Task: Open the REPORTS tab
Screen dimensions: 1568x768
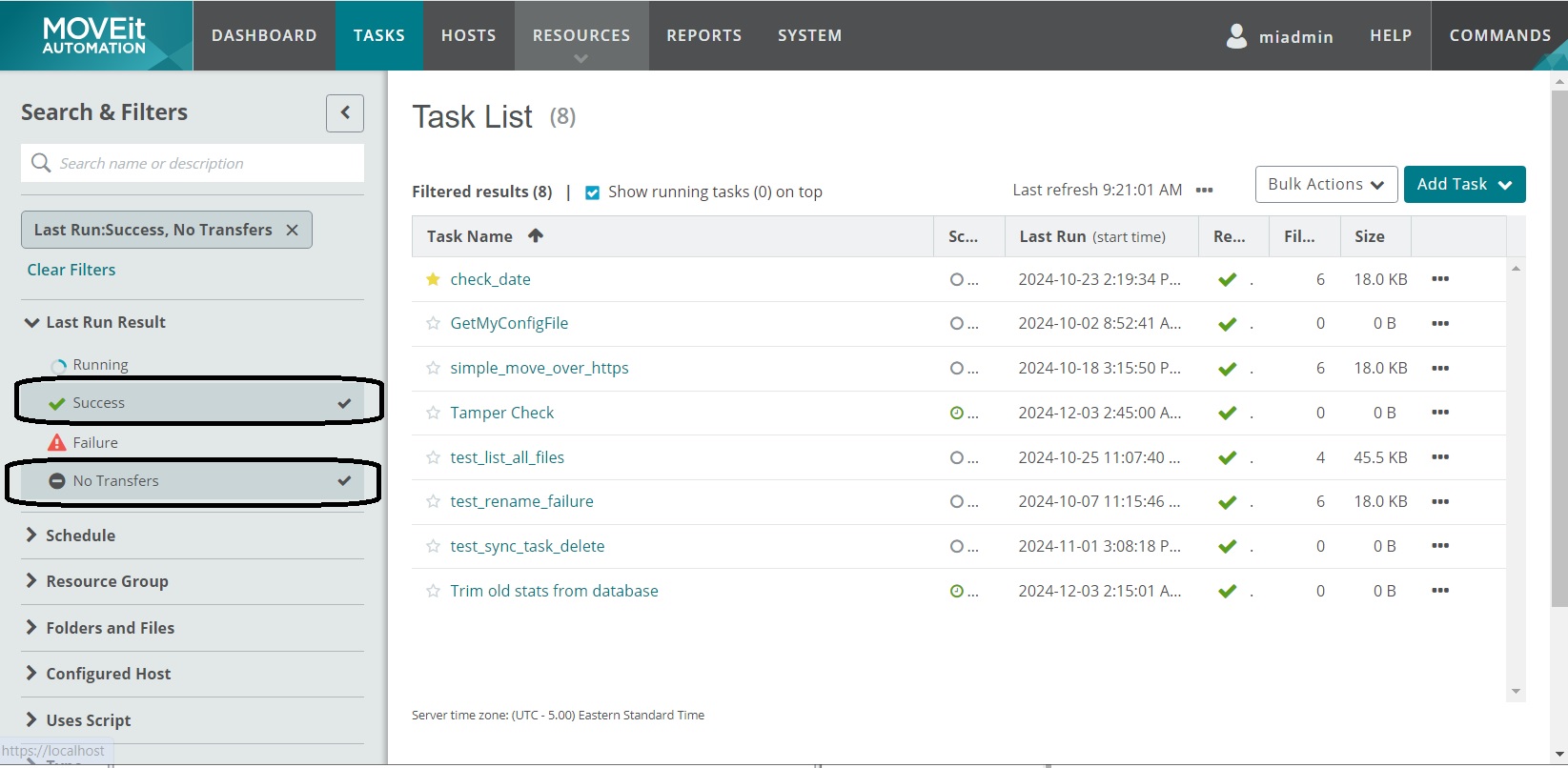Action: [704, 35]
